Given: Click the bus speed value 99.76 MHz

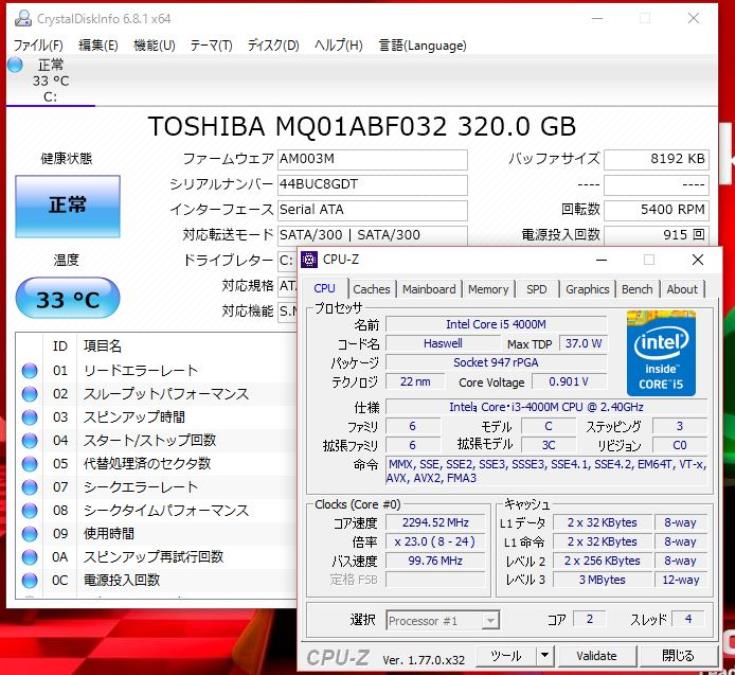Looking at the screenshot, I should tap(435, 561).
